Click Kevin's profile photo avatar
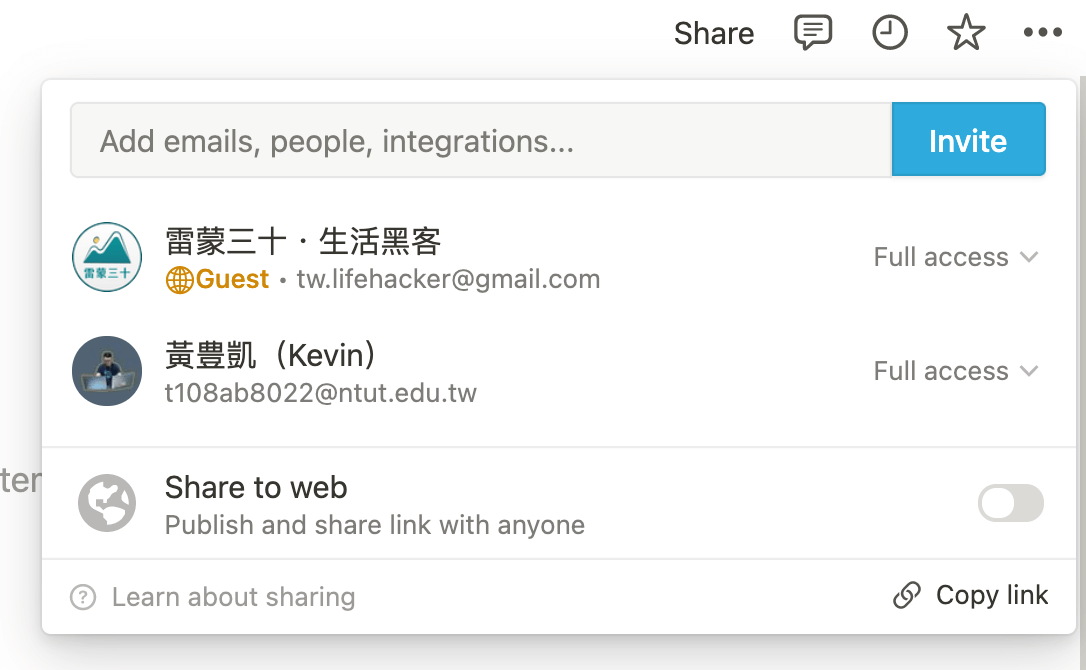Image resolution: width=1086 pixels, height=670 pixels. (107, 371)
